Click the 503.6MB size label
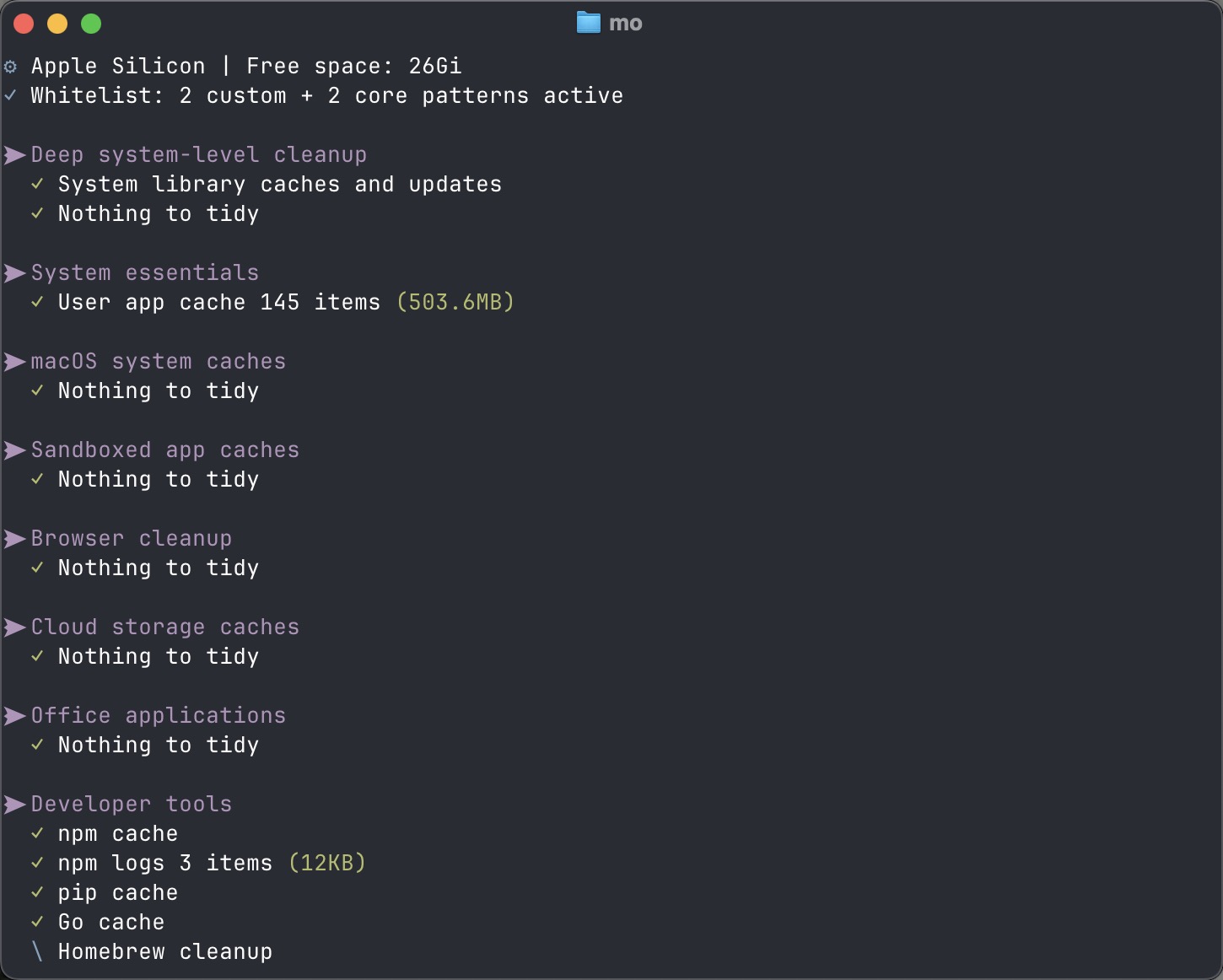1223x980 pixels. [455, 302]
